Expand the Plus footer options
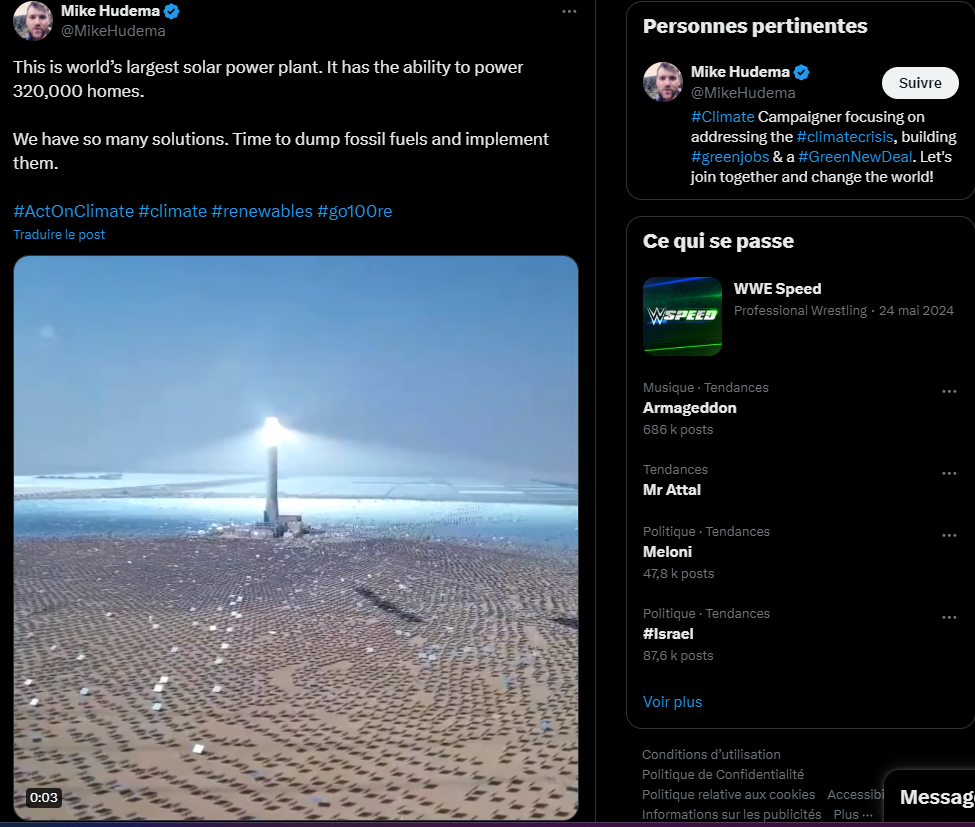 (853, 814)
